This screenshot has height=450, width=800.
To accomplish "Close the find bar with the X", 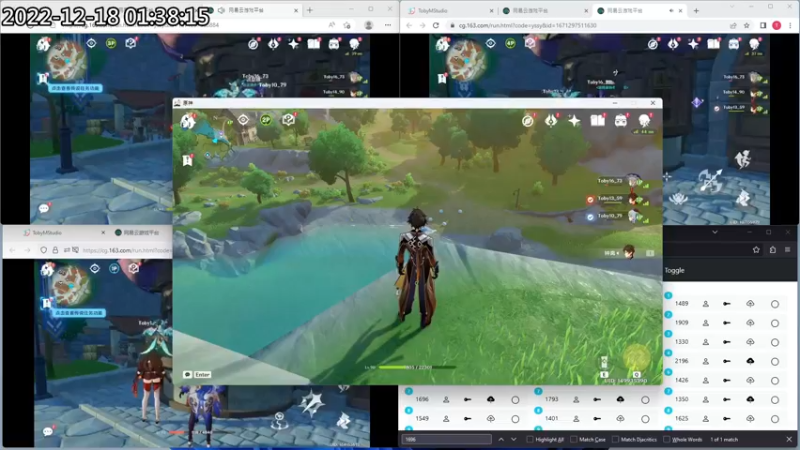I will pyautogui.click(x=789, y=439).
